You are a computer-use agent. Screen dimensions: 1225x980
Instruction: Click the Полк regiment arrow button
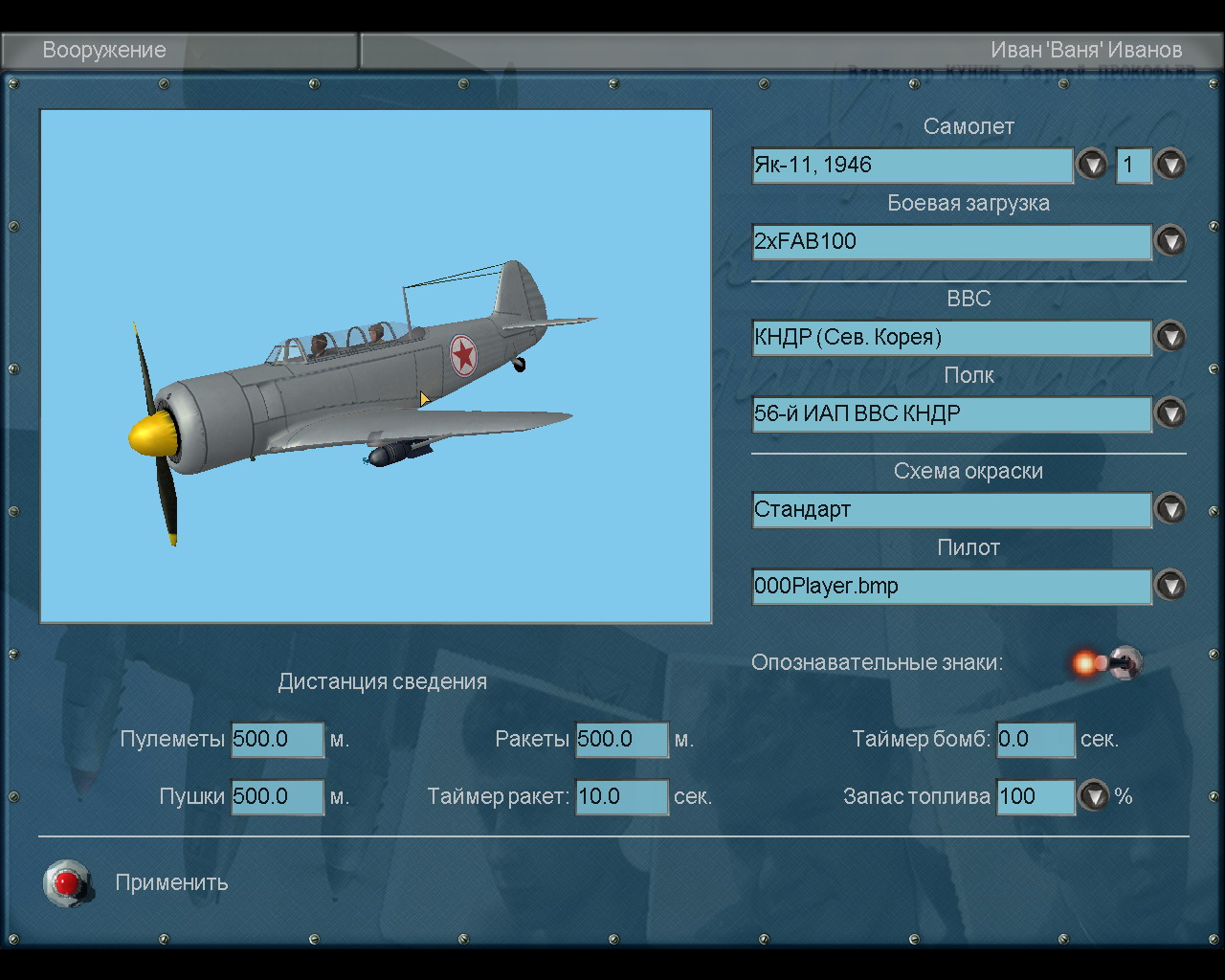(1170, 413)
